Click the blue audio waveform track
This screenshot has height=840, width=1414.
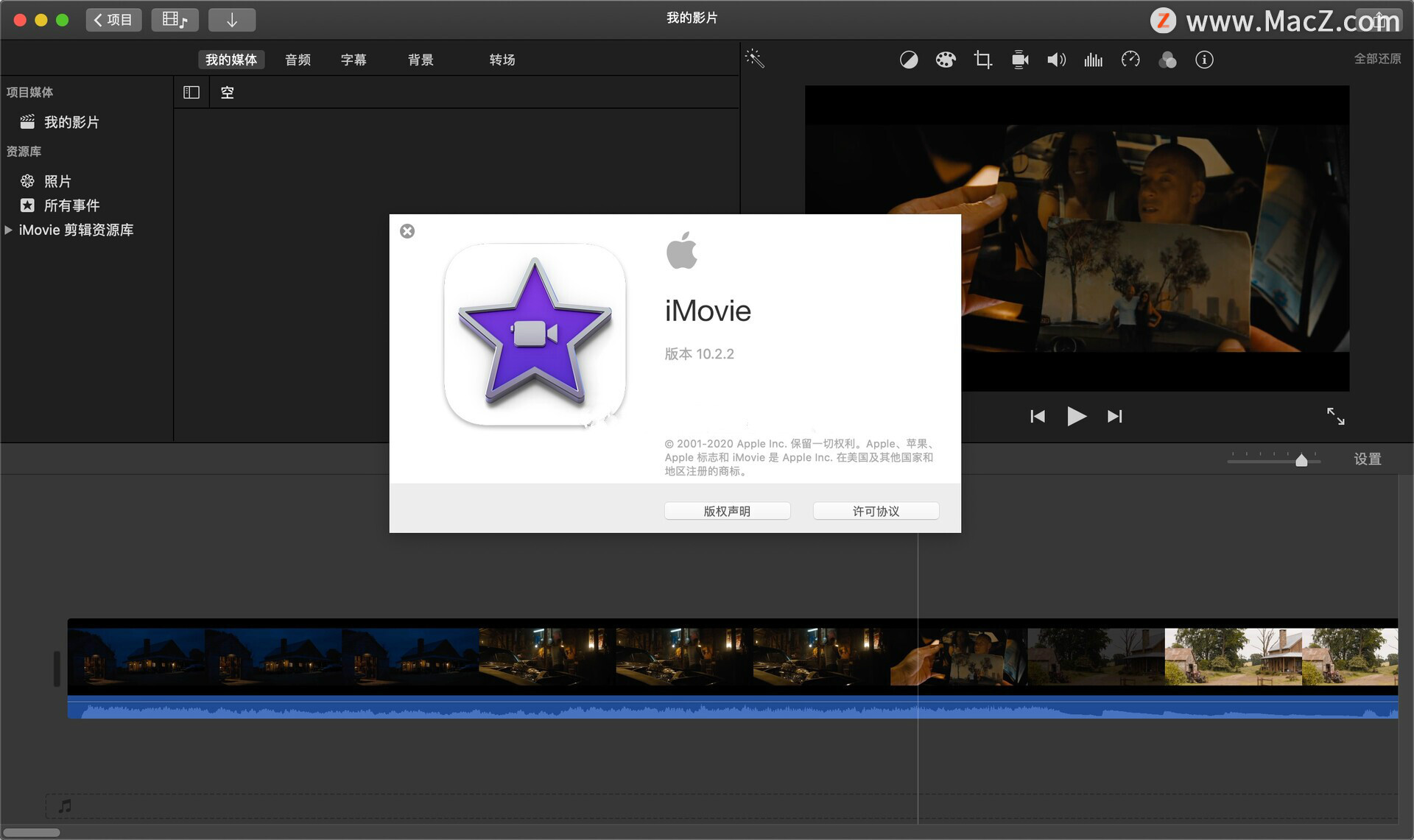click(x=733, y=708)
